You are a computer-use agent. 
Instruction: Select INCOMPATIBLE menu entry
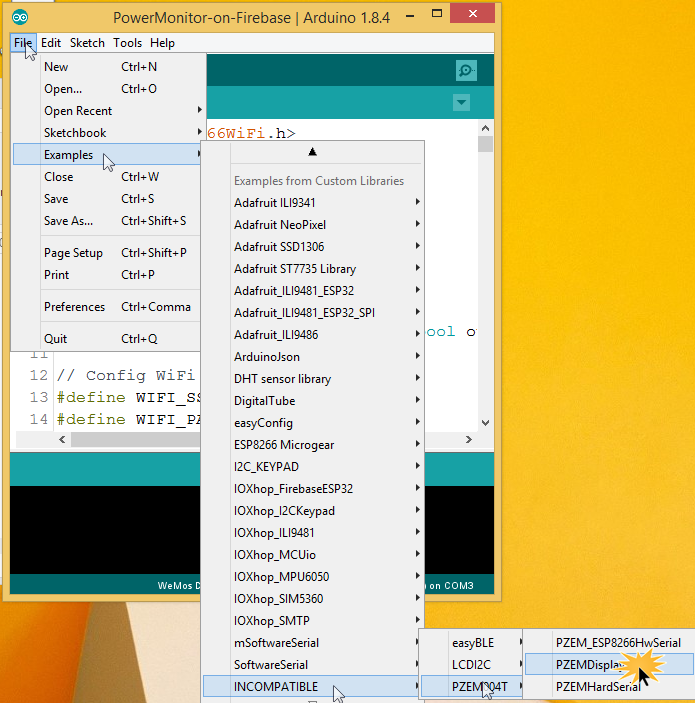(312, 686)
